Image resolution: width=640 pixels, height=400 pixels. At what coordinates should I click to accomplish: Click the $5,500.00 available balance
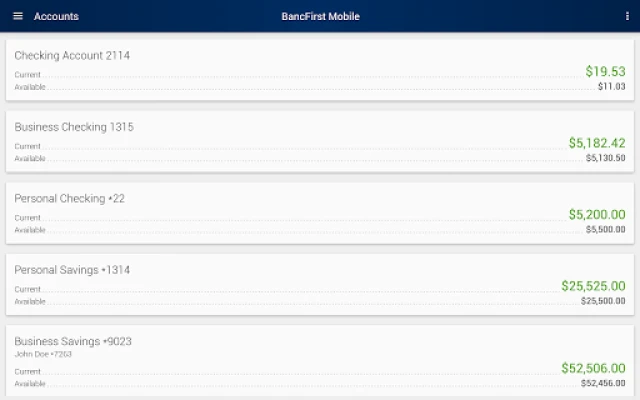click(x=605, y=230)
